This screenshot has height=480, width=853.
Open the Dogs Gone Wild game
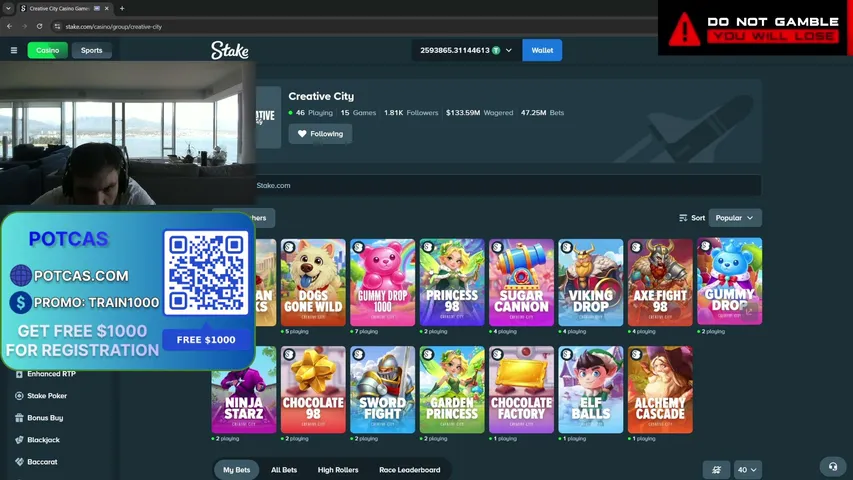(x=313, y=282)
